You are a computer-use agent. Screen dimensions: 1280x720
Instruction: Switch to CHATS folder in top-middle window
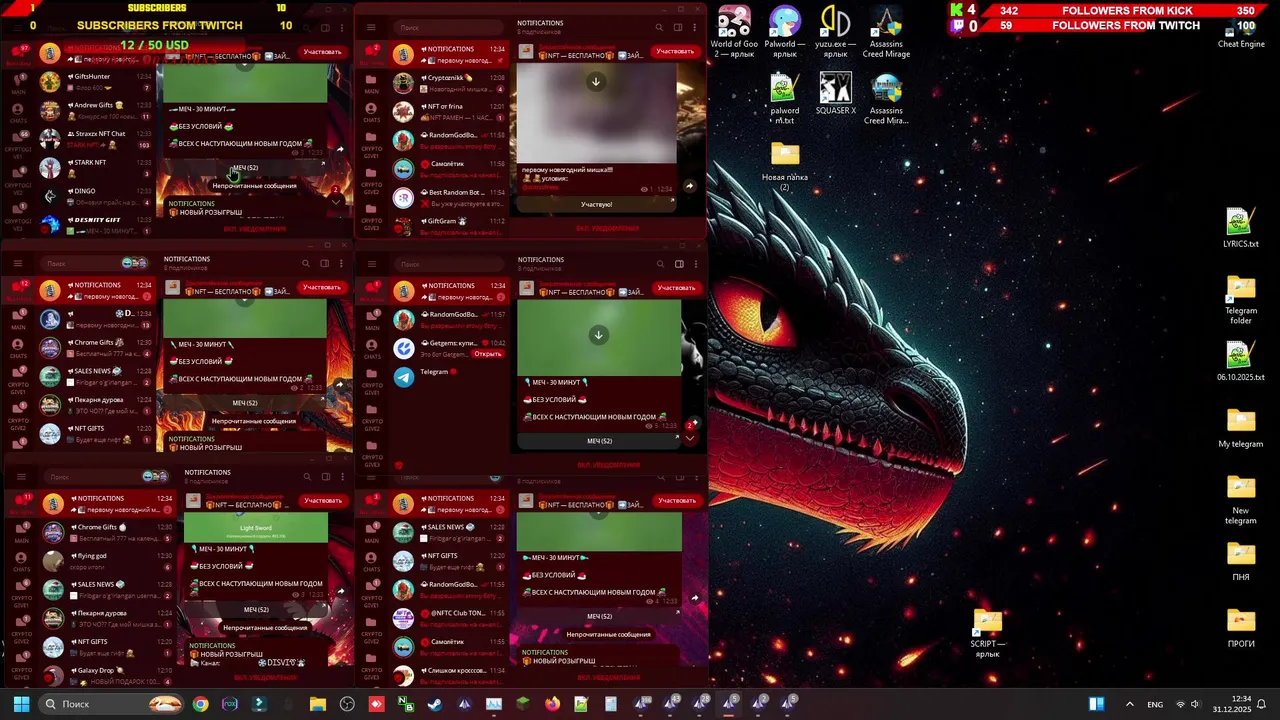click(371, 111)
